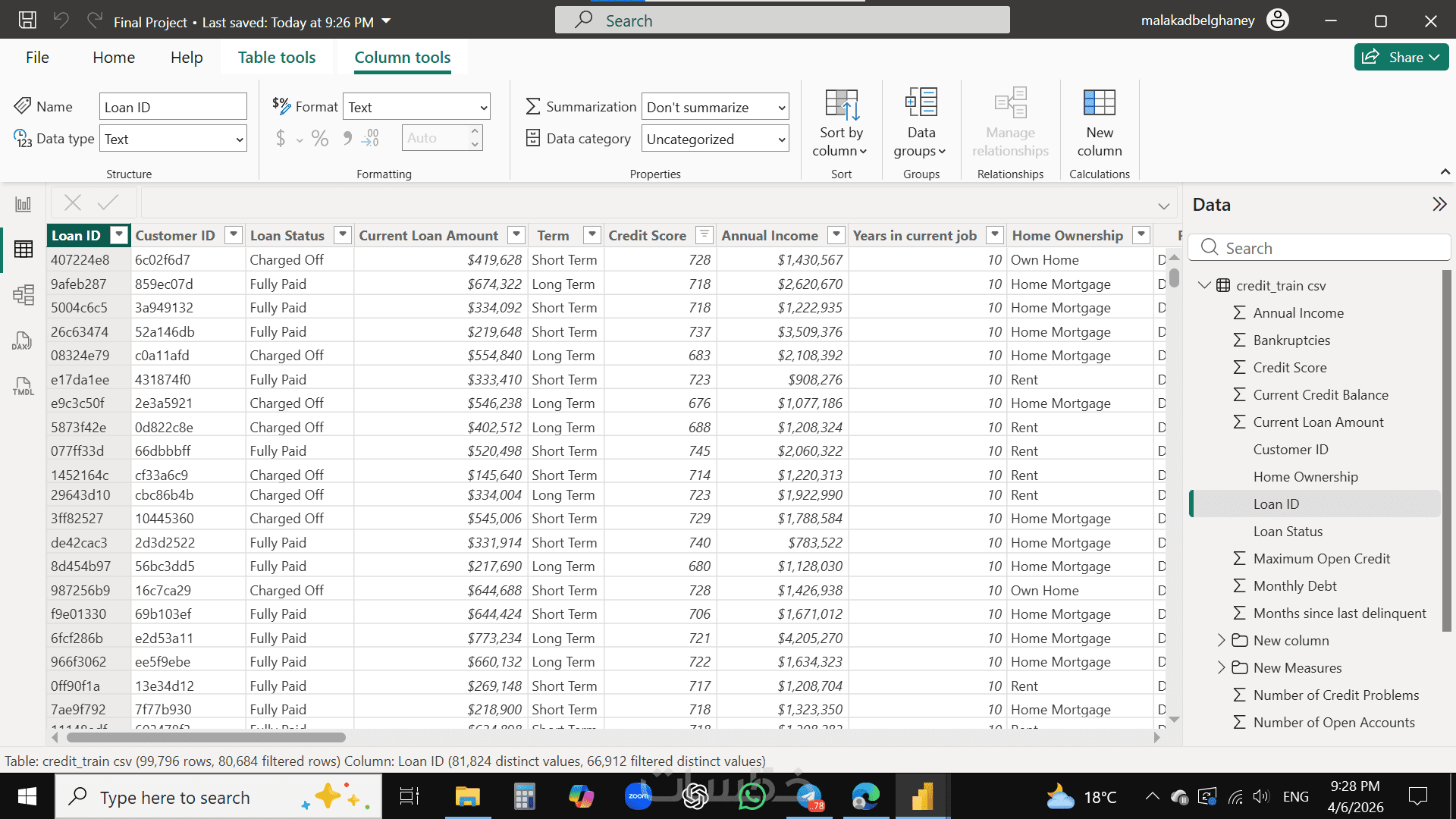
Task: Open Home Ownership column filter arrow
Action: [1141, 234]
